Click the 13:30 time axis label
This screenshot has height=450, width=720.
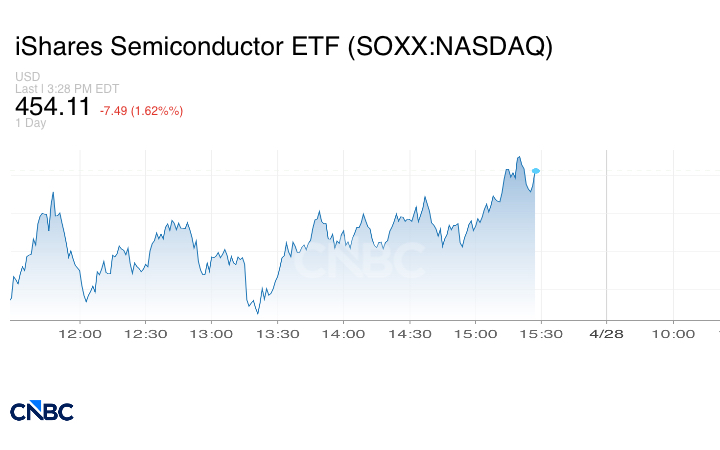pyautogui.click(x=278, y=334)
